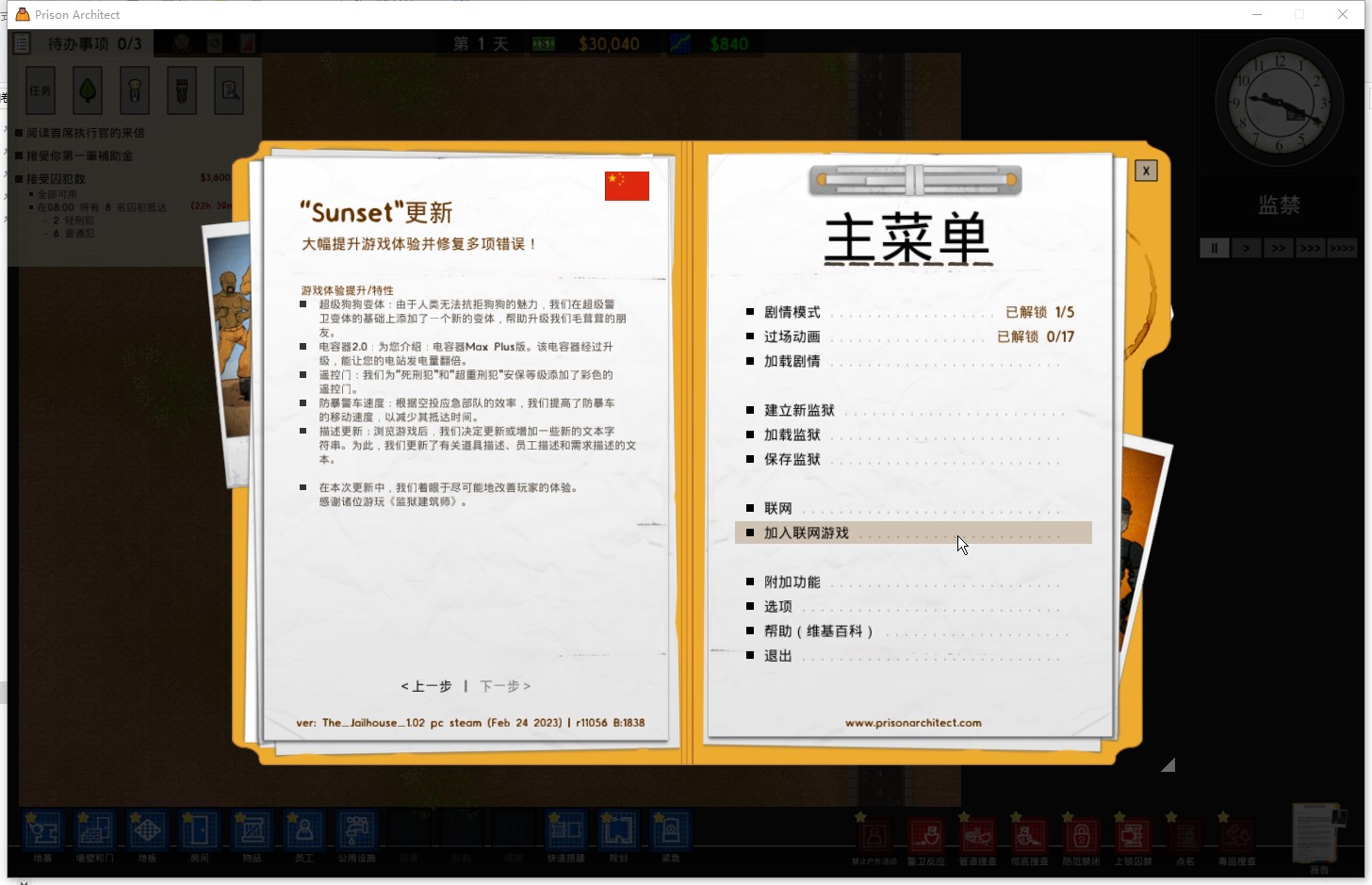Open 选项 from the main menu

pos(777,606)
